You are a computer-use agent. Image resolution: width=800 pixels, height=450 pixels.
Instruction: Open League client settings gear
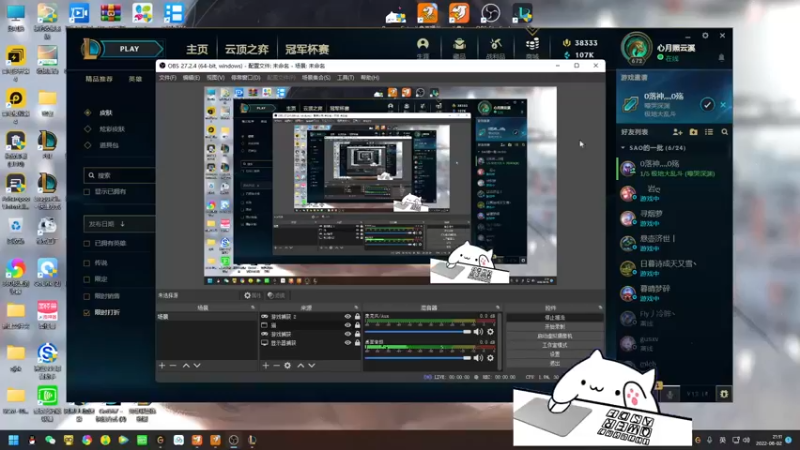coord(705,36)
